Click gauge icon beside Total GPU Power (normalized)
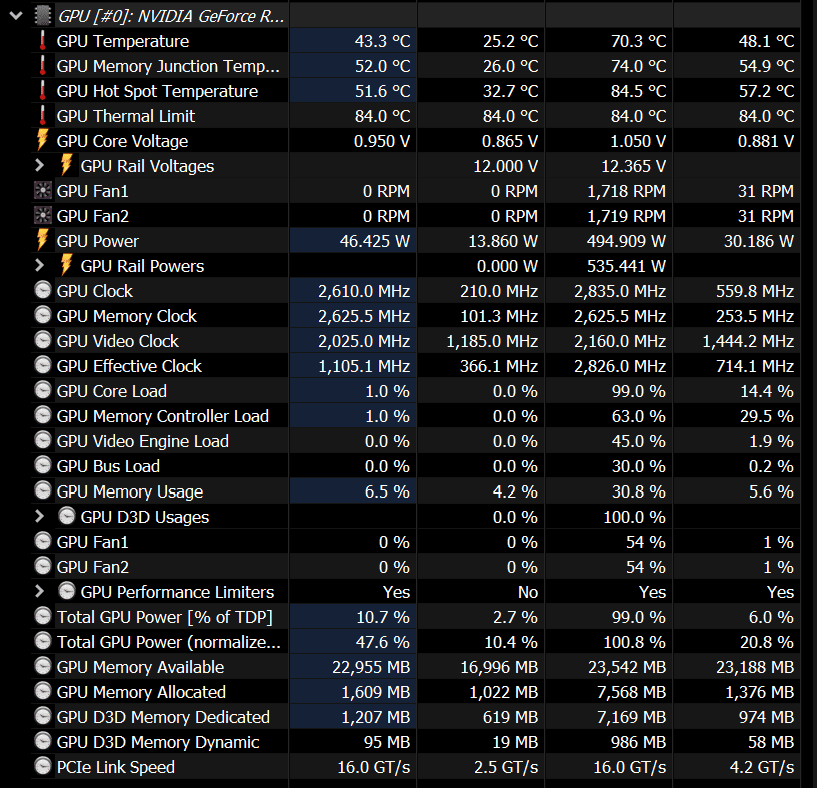The image size is (817, 788). pyautogui.click(x=43, y=641)
